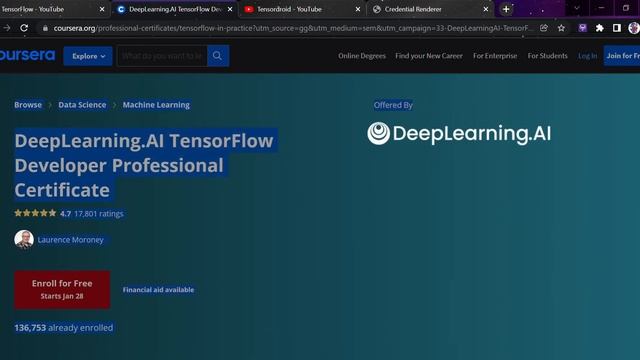Click the Coursera logo
The image size is (640, 360).
(27, 55)
